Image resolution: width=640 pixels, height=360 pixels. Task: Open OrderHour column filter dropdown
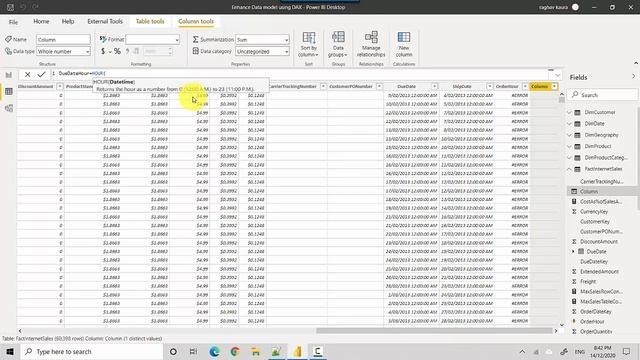(x=525, y=86)
